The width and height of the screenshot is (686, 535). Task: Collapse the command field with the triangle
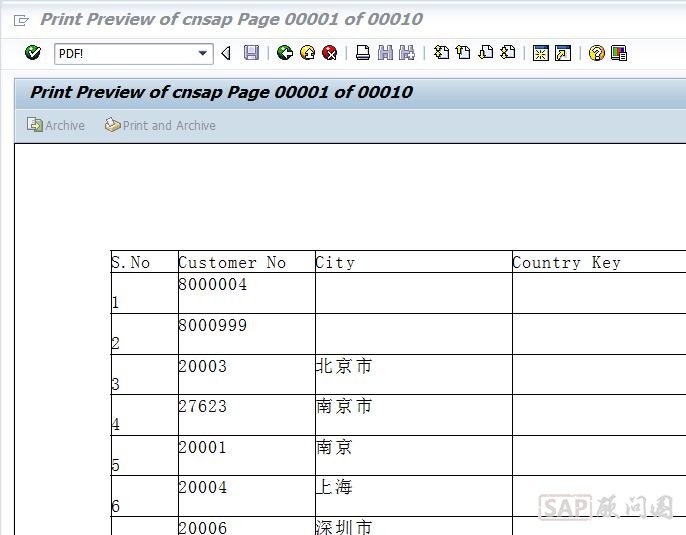point(226,53)
